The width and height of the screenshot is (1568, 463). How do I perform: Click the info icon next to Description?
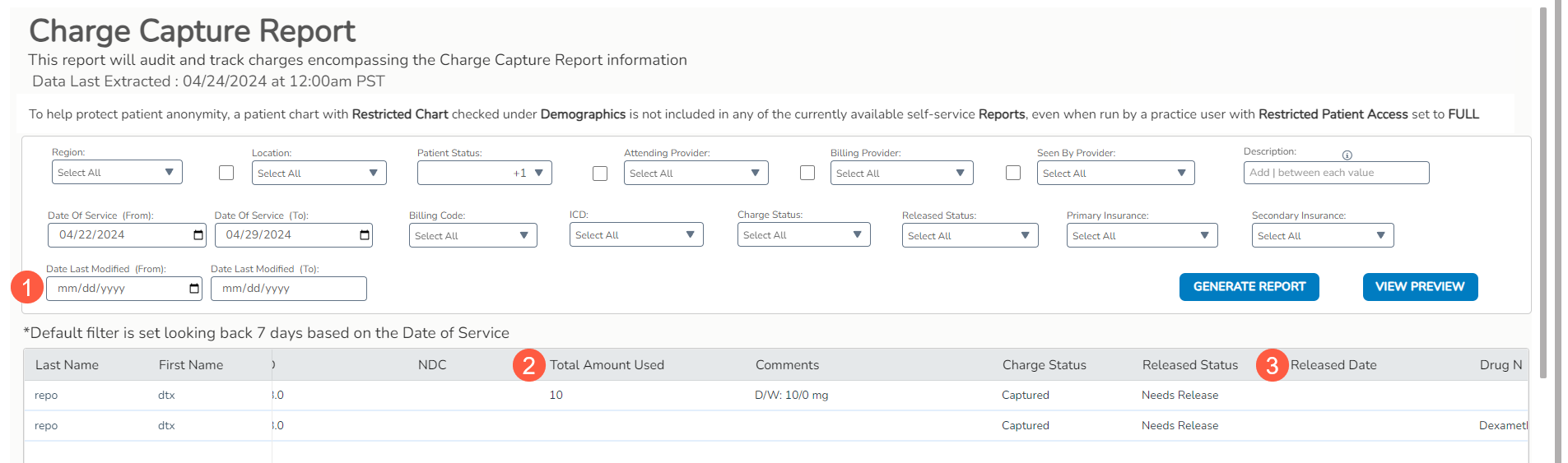pos(1347,155)
